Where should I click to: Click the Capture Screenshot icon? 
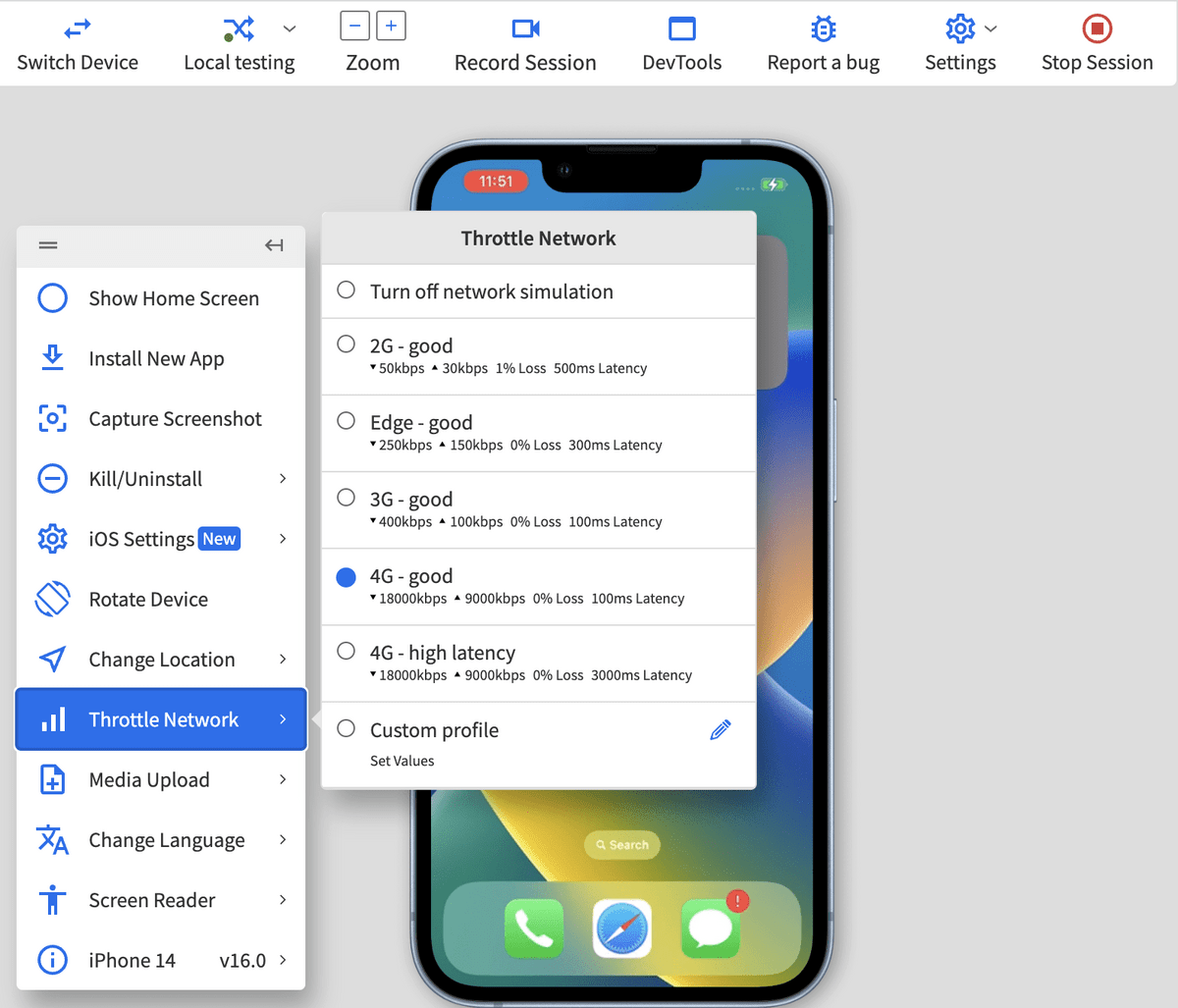pyautogui.click(x=52, y=418)
